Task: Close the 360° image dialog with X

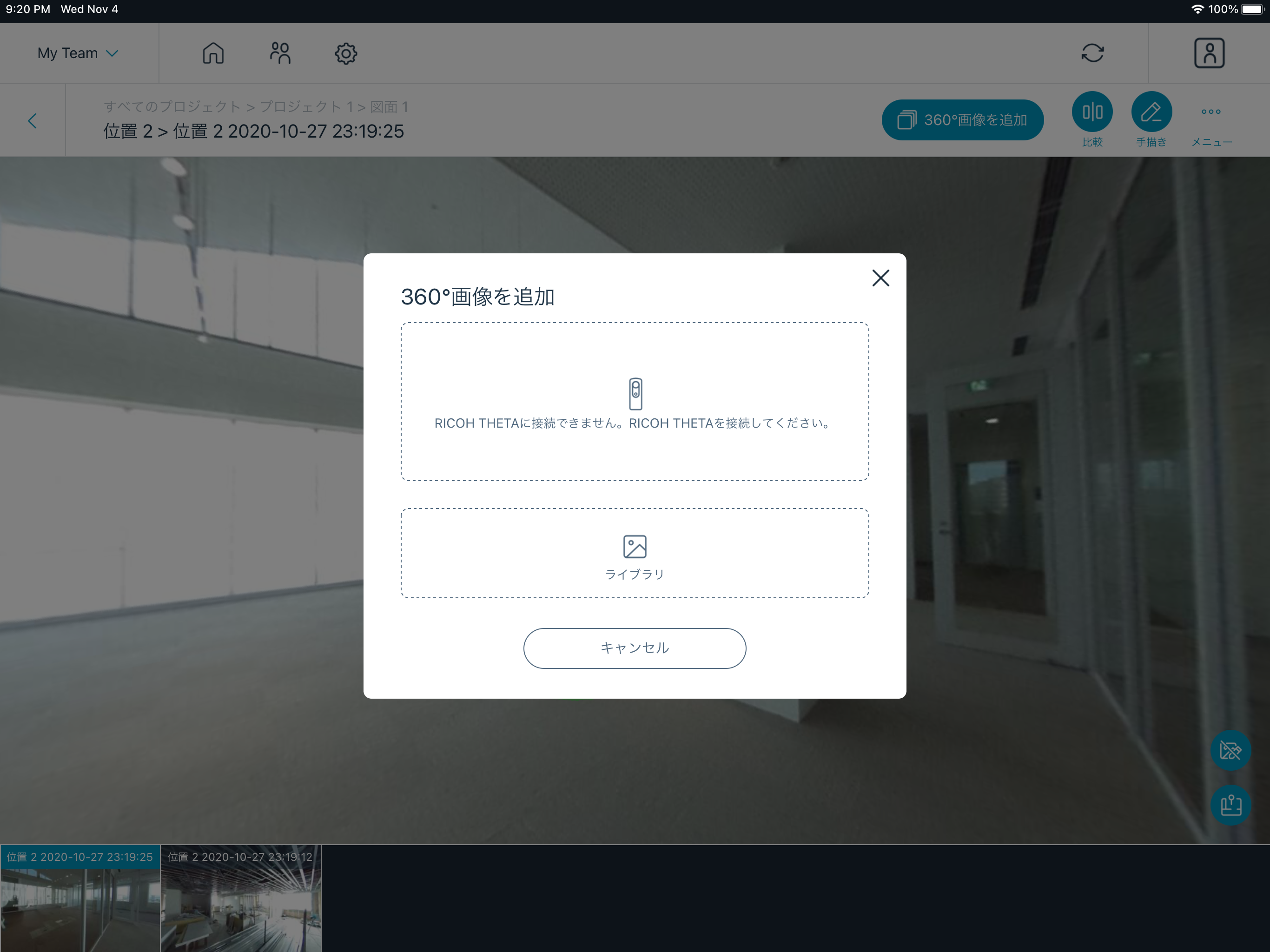Action: 880,278
